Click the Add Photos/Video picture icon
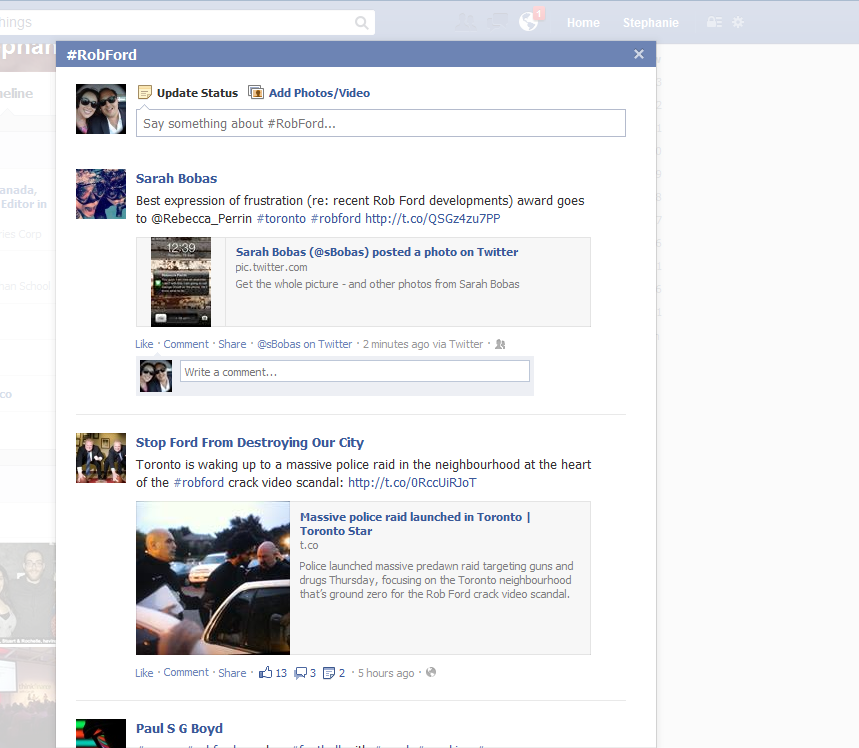The width and height of the screenshot is (859, 748). 256,93
